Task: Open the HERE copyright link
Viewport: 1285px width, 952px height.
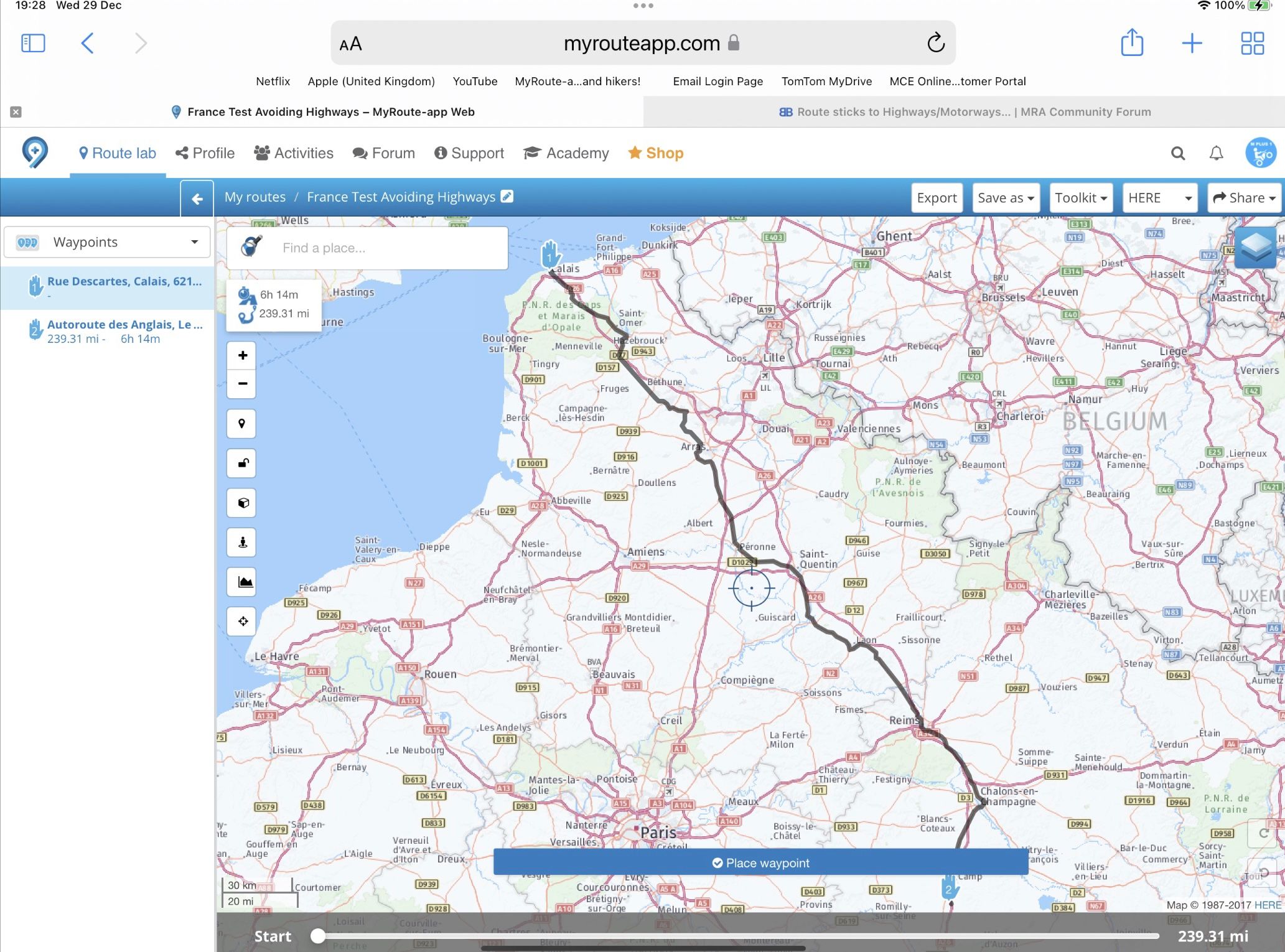Action: point(1268,905)
